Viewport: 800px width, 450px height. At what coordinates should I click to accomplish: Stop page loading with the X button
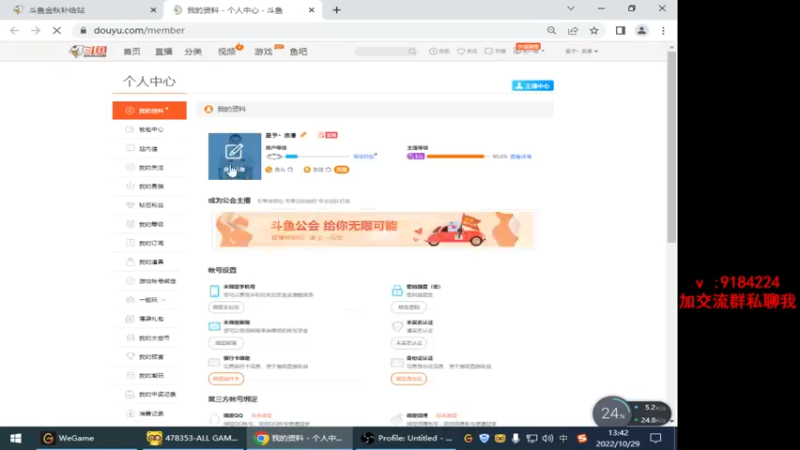click(x=57, y=31)
